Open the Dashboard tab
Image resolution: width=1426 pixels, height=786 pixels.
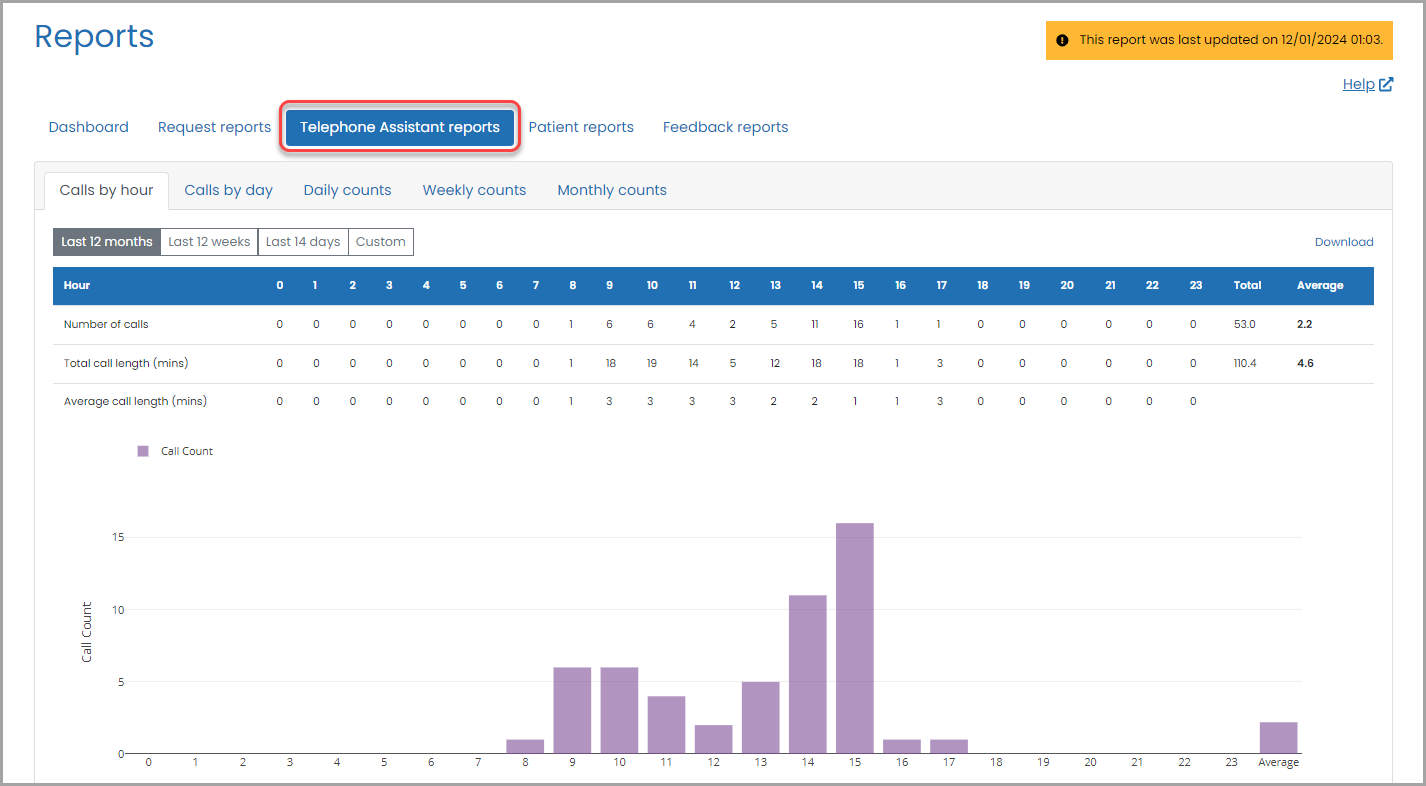pyautogui.click(x=88, y=127)
